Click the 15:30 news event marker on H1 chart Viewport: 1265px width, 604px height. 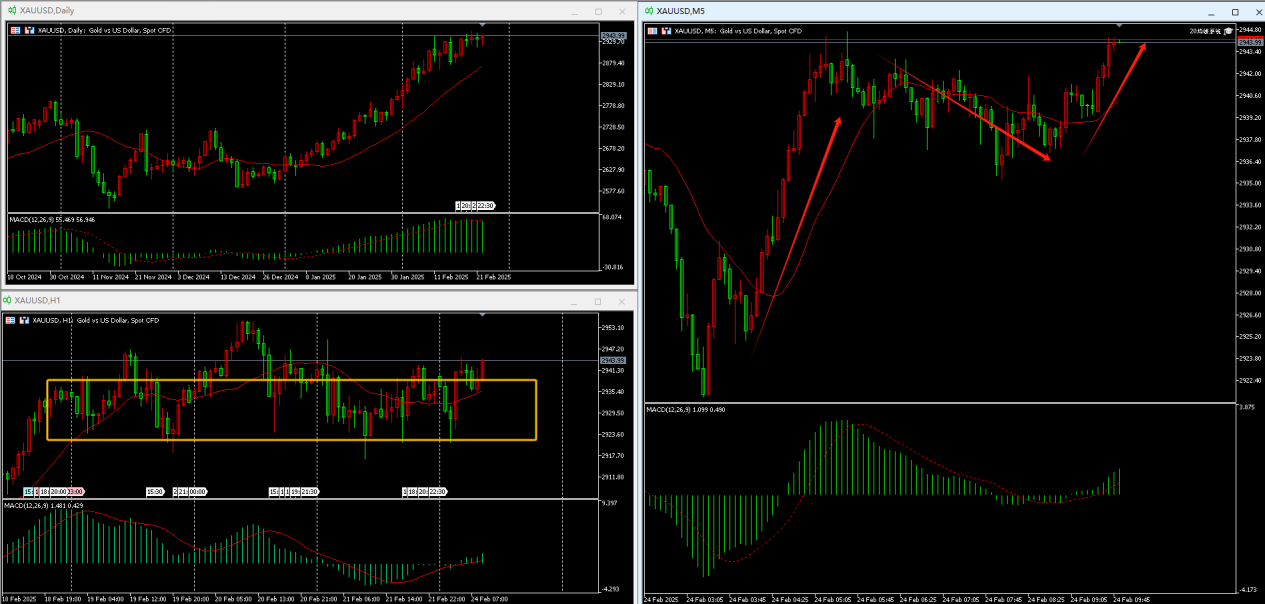[x=154, y=492]
